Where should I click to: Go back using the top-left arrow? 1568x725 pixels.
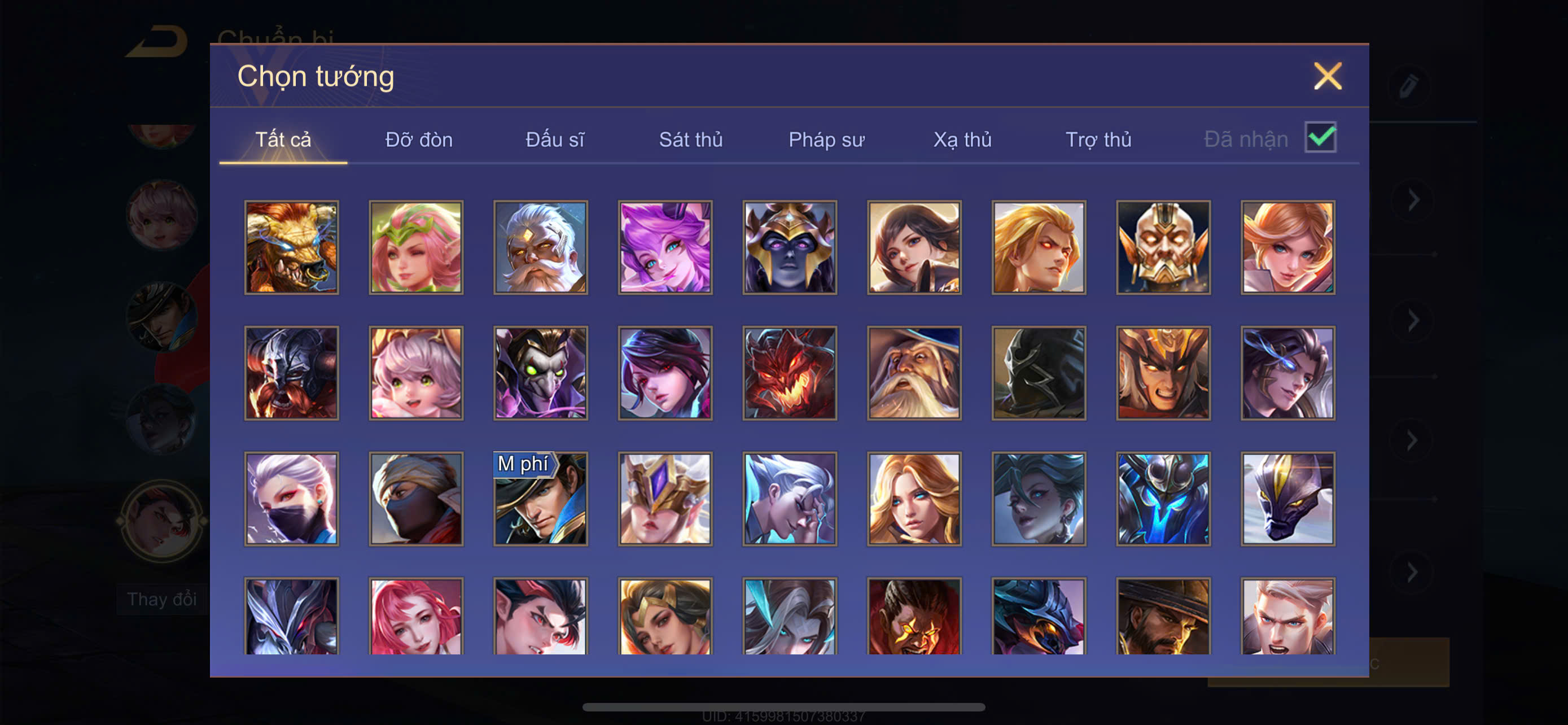coord(157,41)
